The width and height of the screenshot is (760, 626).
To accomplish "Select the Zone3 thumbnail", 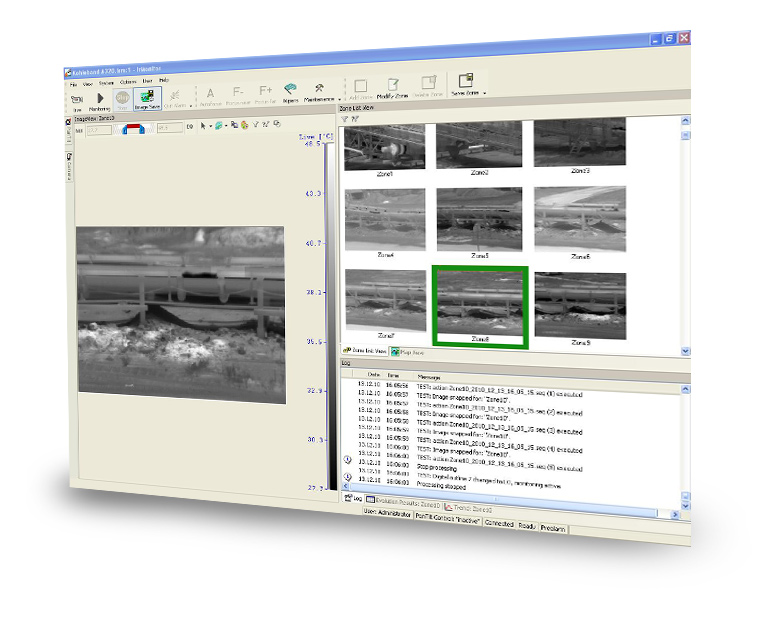I will 580,143.
